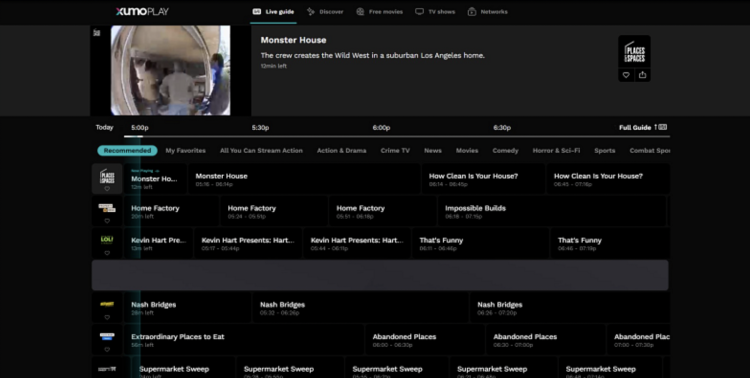Select Kevin Hart Presents 05:17 showing
Screen dimensions: 750x378
[x=248, y=243]
